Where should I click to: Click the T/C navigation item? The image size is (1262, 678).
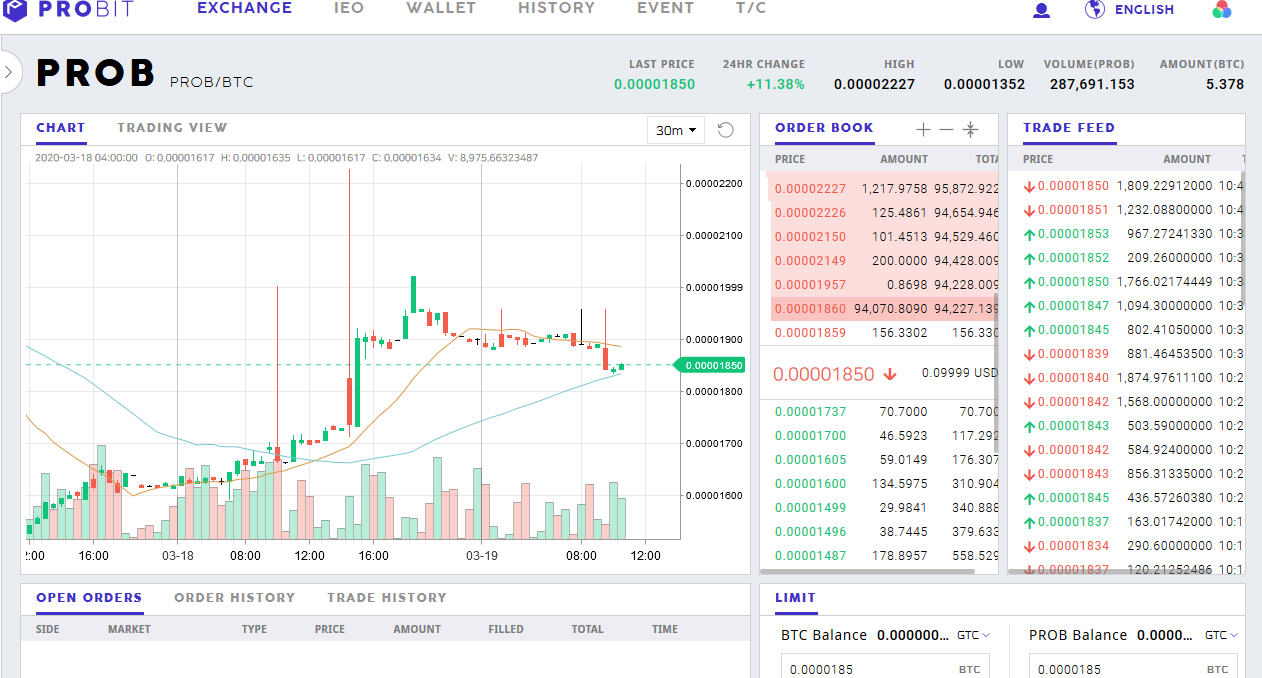751,8
